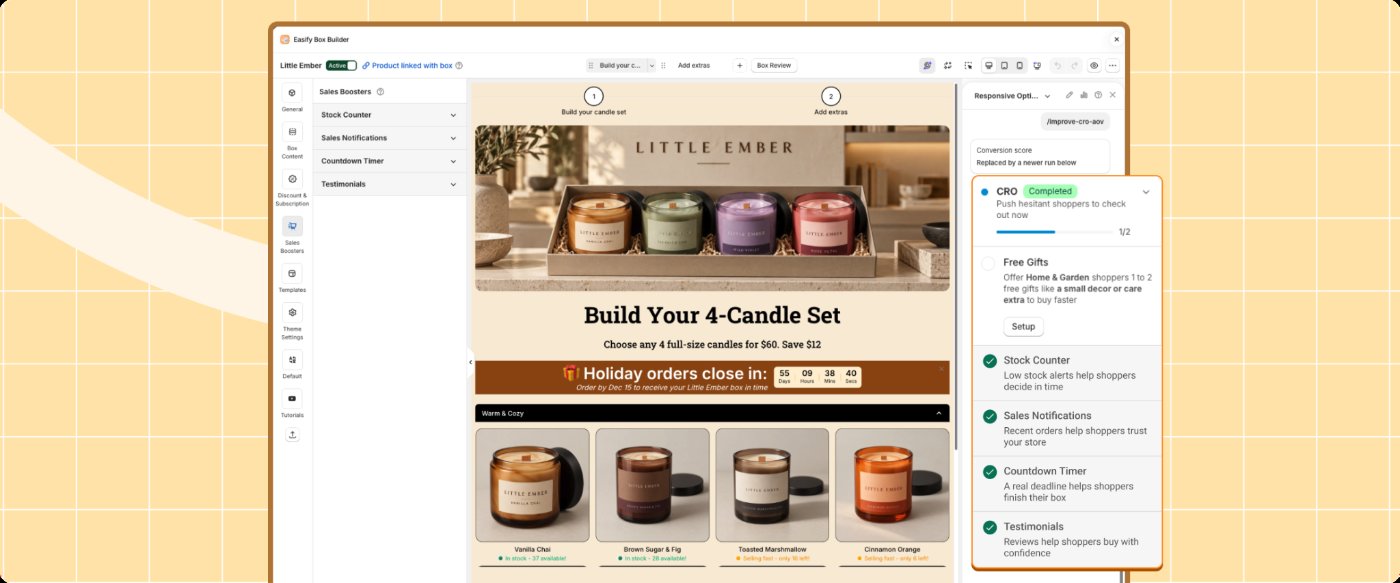Go to step 2 Add extras in preview
Screen dimensions: 1400x583
coord(831,102)
